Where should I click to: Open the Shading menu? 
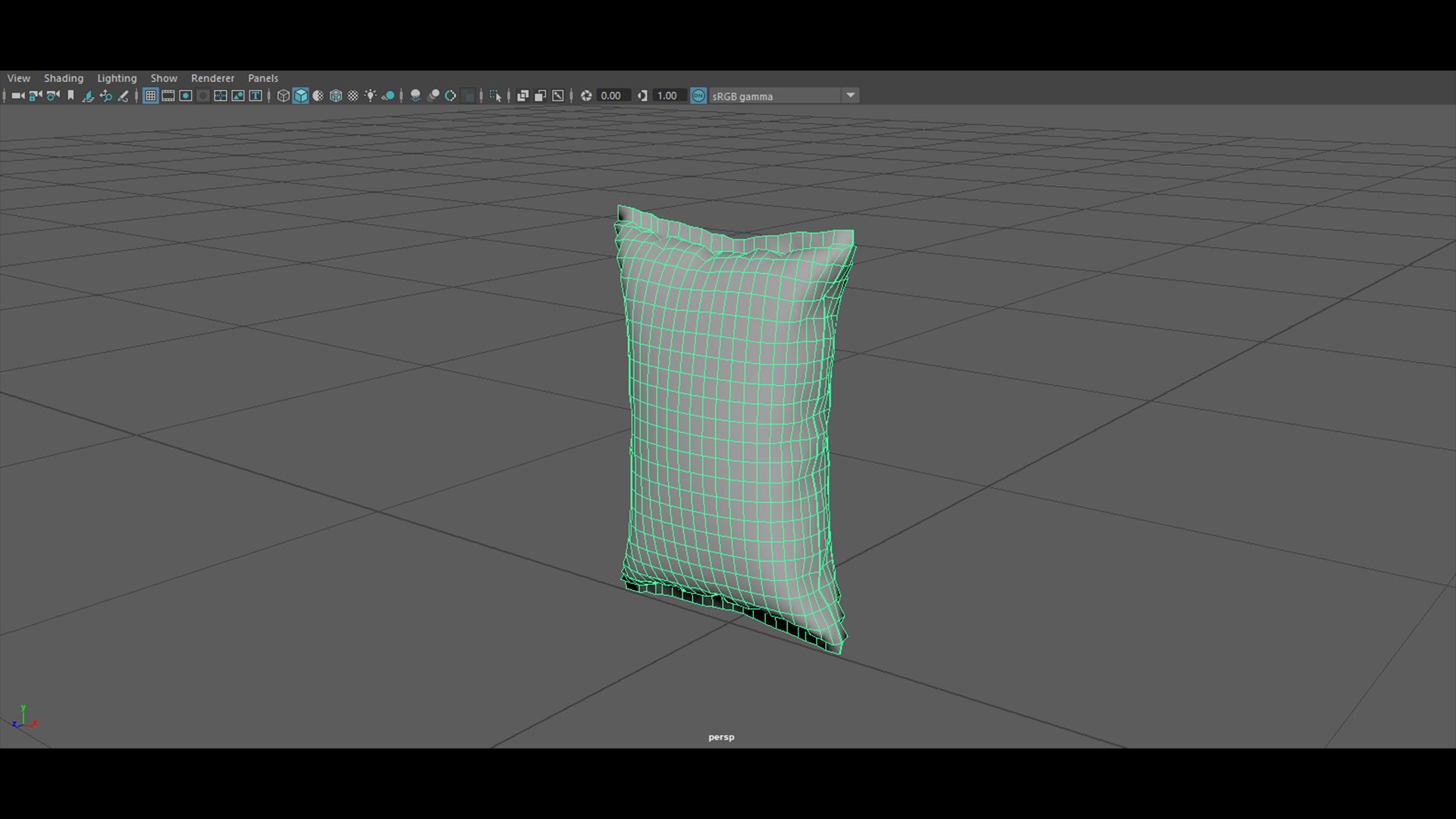[64, 78]
